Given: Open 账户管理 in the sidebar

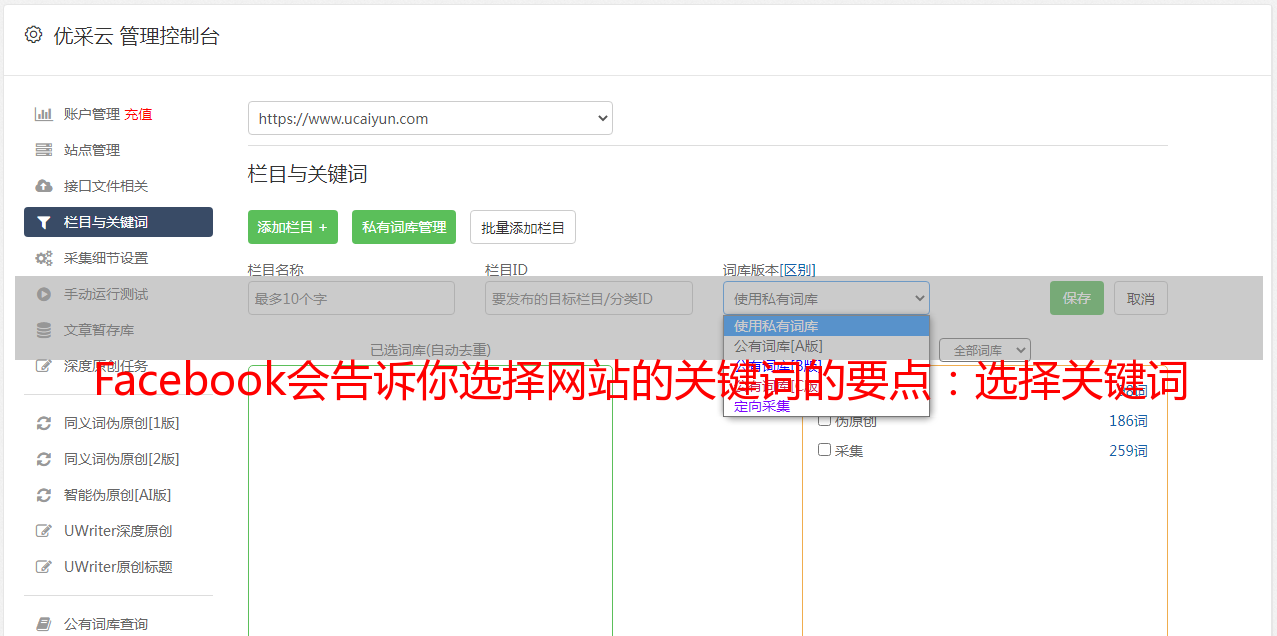Looking at the screenshot, I should (x=91, y=114).
